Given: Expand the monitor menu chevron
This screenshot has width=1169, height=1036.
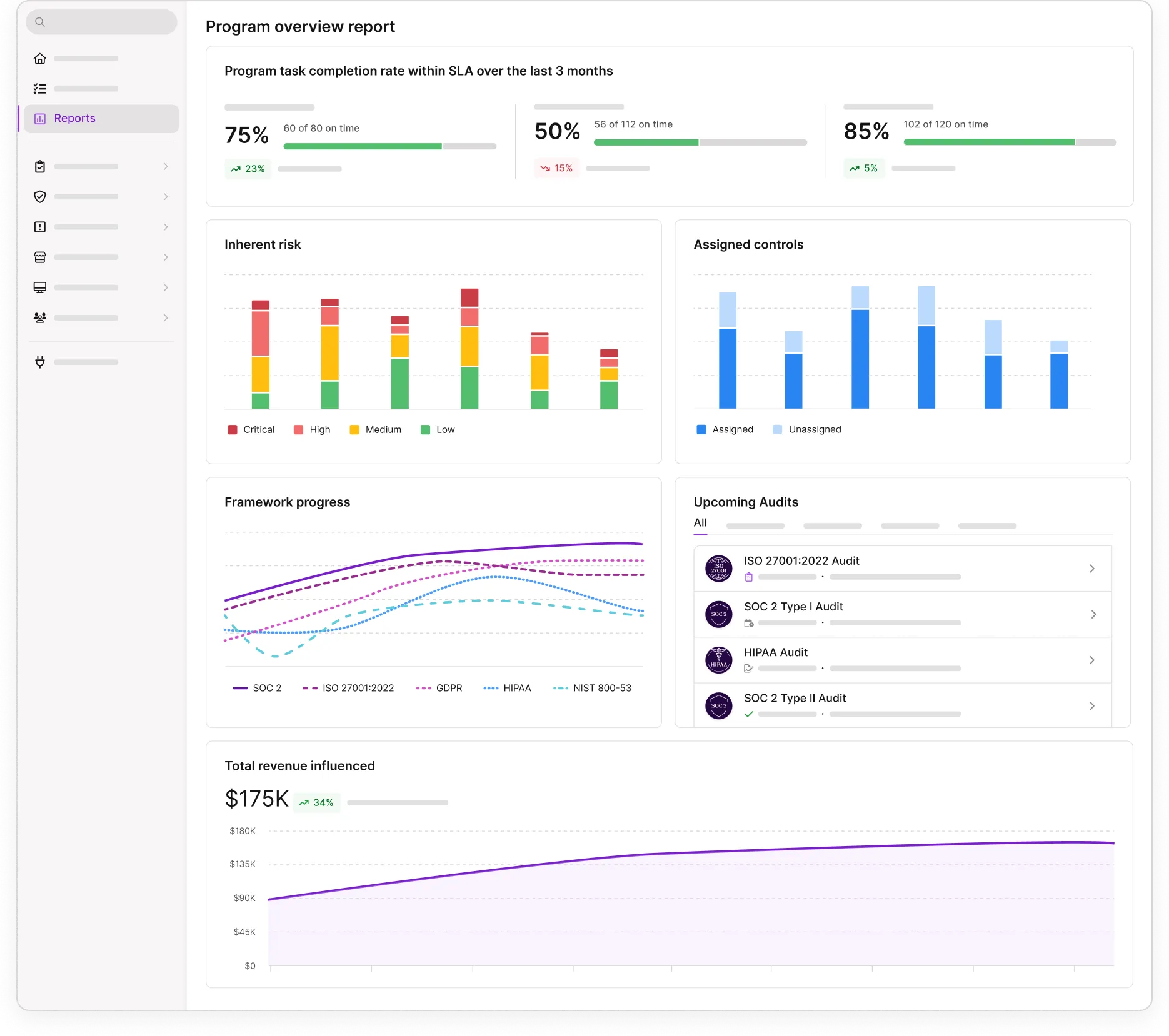Looking at the screenshot, I should (166, 287).
